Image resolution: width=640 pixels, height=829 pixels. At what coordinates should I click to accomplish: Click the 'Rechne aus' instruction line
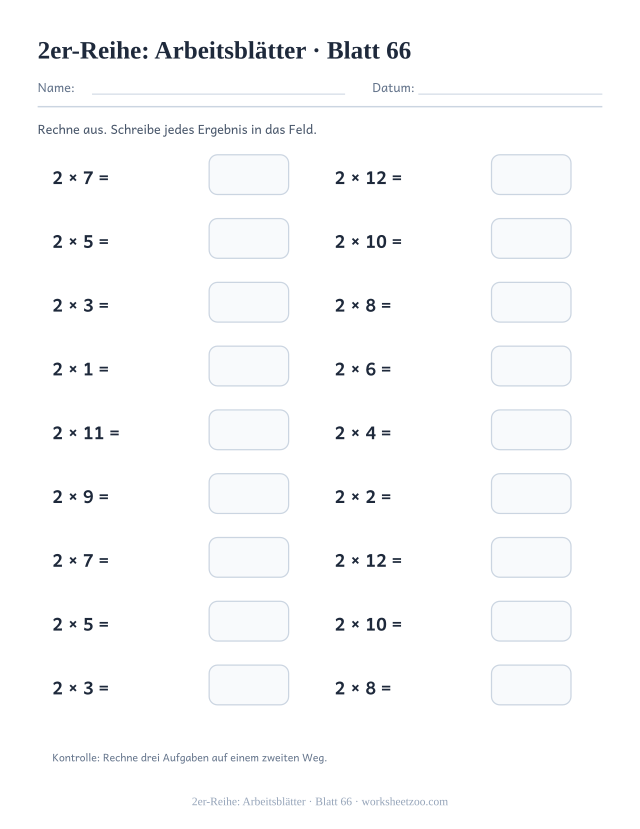pyautogui.click(x=177, y=130)
